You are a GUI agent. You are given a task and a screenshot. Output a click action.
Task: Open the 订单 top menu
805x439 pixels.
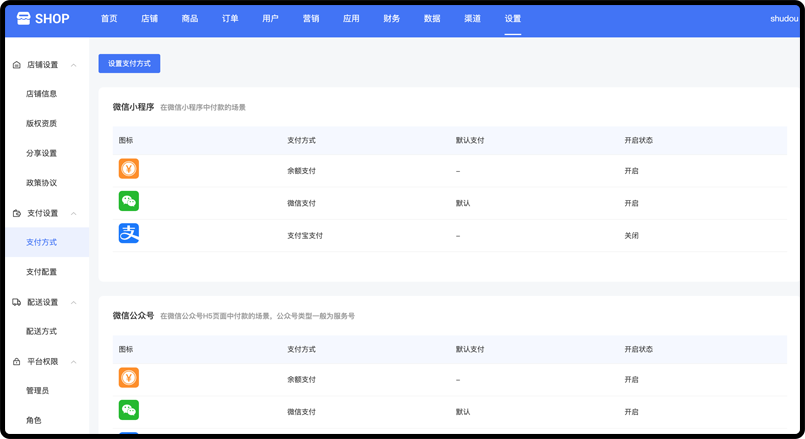point(230,18)
